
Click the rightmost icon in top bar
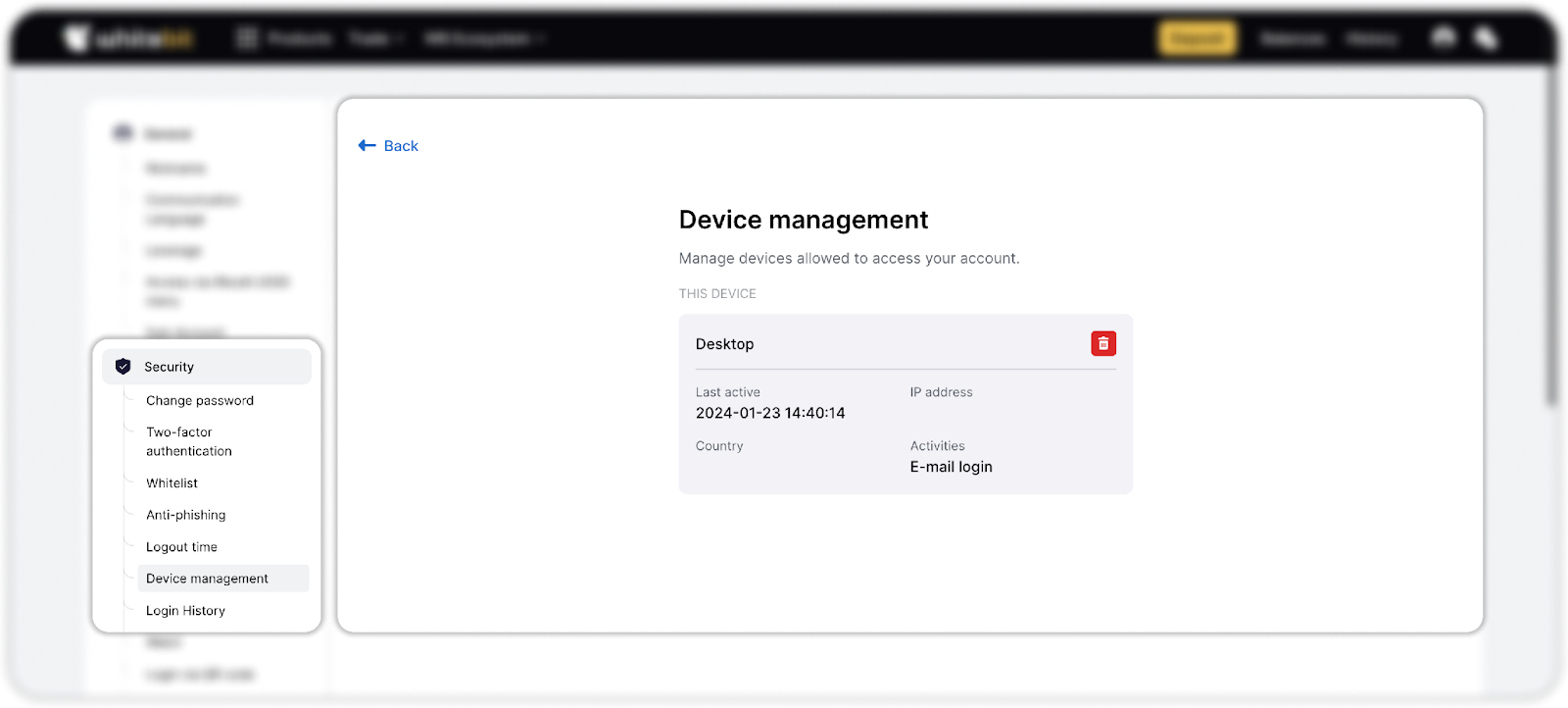1486,38
